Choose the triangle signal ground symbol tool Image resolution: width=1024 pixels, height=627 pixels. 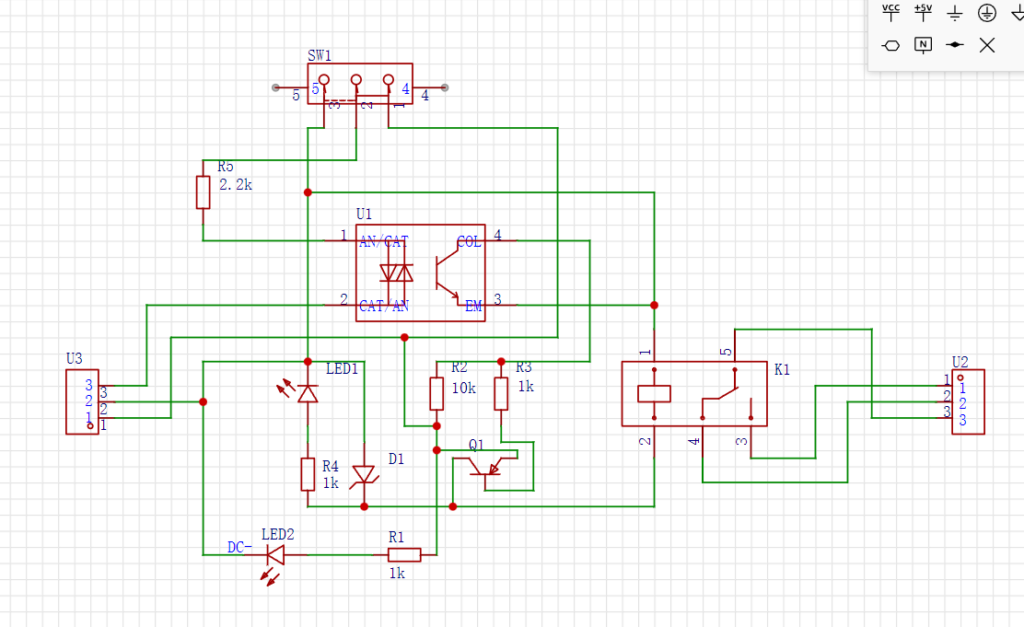[1017, 13]
